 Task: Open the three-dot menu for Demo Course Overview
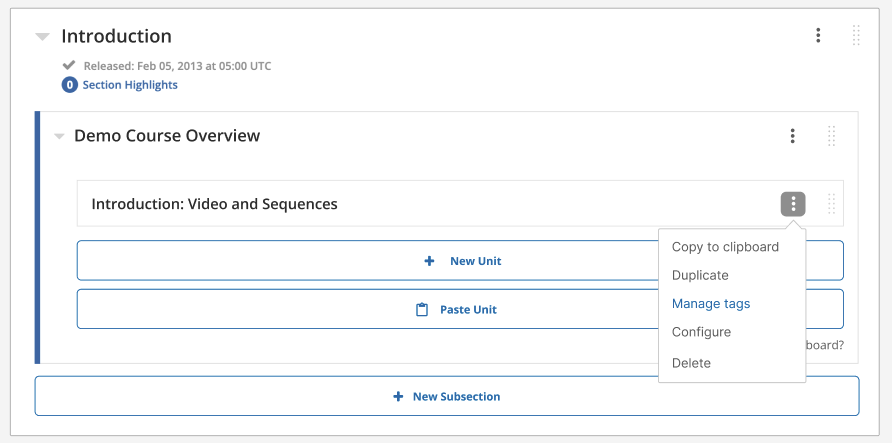792,136
